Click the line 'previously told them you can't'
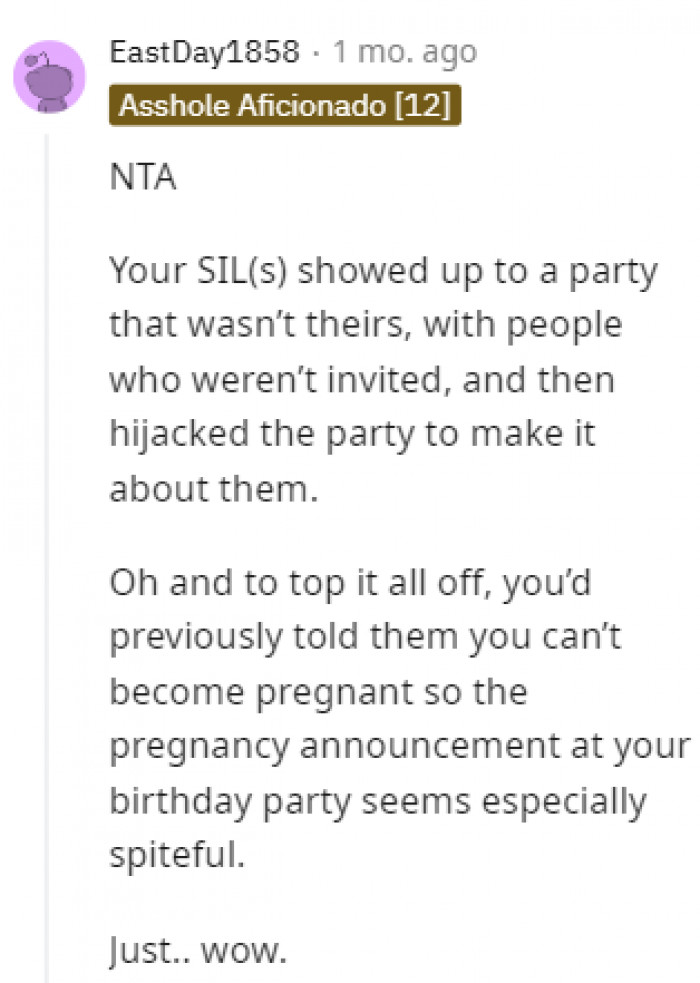The image size is (700, 983). tap(365, 637)
